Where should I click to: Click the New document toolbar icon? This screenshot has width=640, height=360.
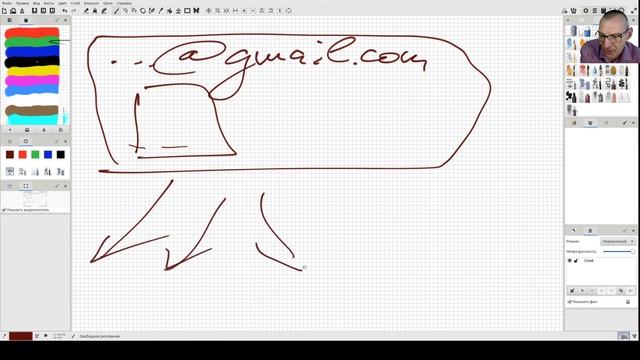[4, 11]
